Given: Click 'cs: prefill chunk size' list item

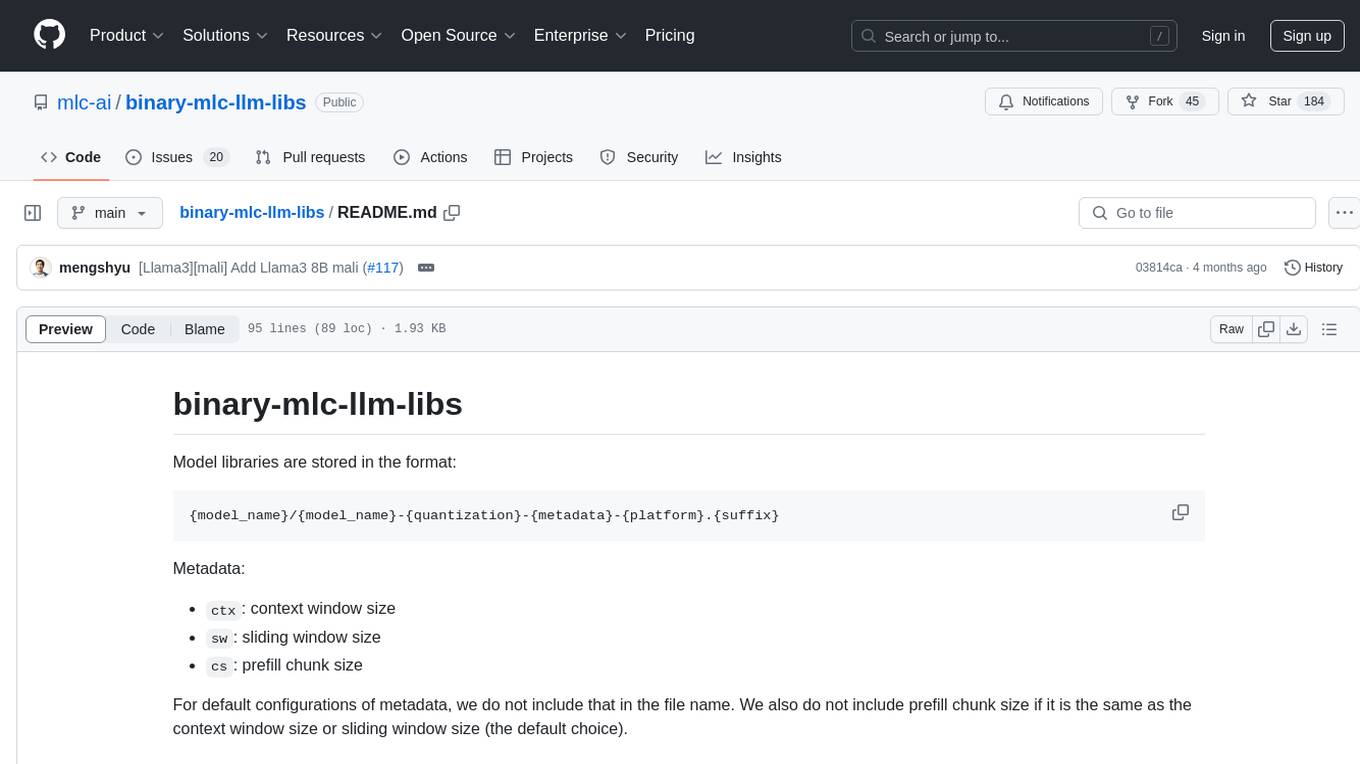Looking at the screenshot, I should pos(284,665).
